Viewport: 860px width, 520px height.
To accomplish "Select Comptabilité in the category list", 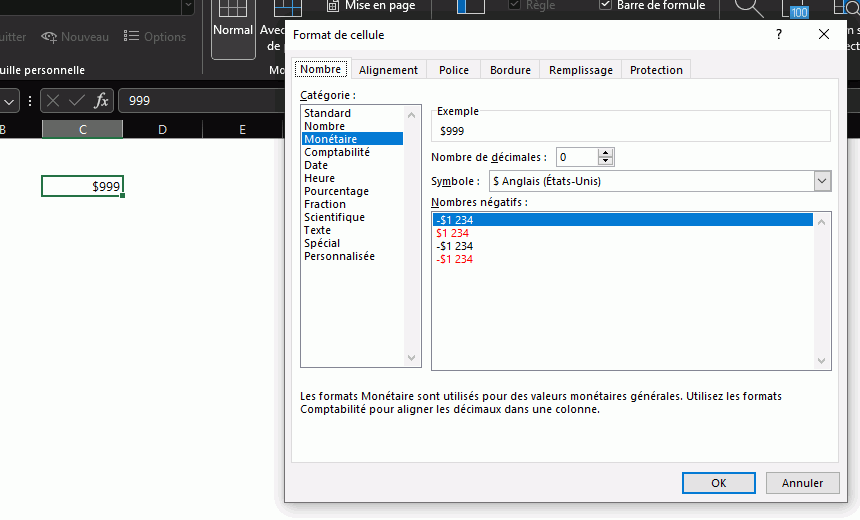I will pos(336,152).
